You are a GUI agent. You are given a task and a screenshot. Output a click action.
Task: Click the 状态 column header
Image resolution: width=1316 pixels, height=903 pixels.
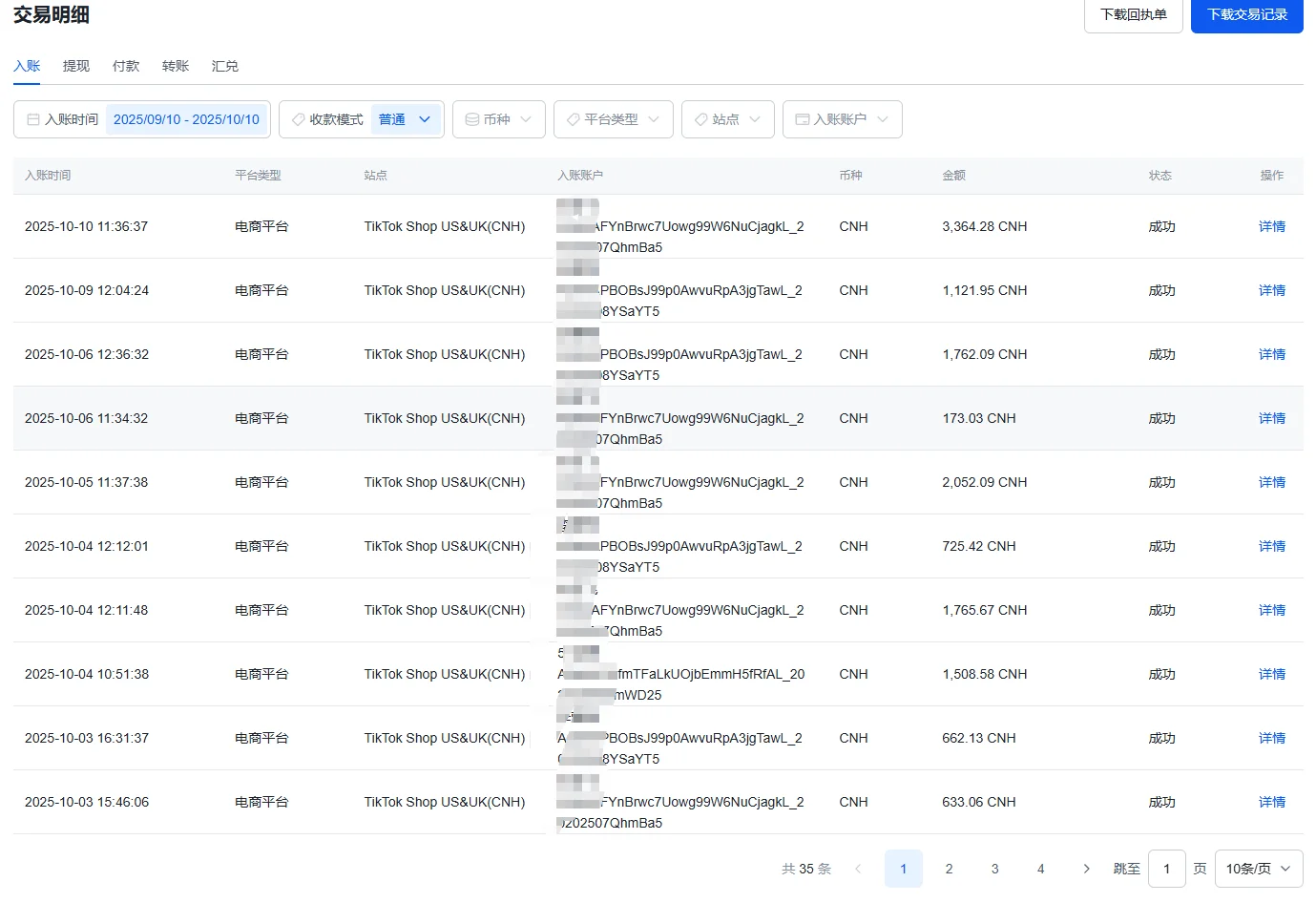1160,176
